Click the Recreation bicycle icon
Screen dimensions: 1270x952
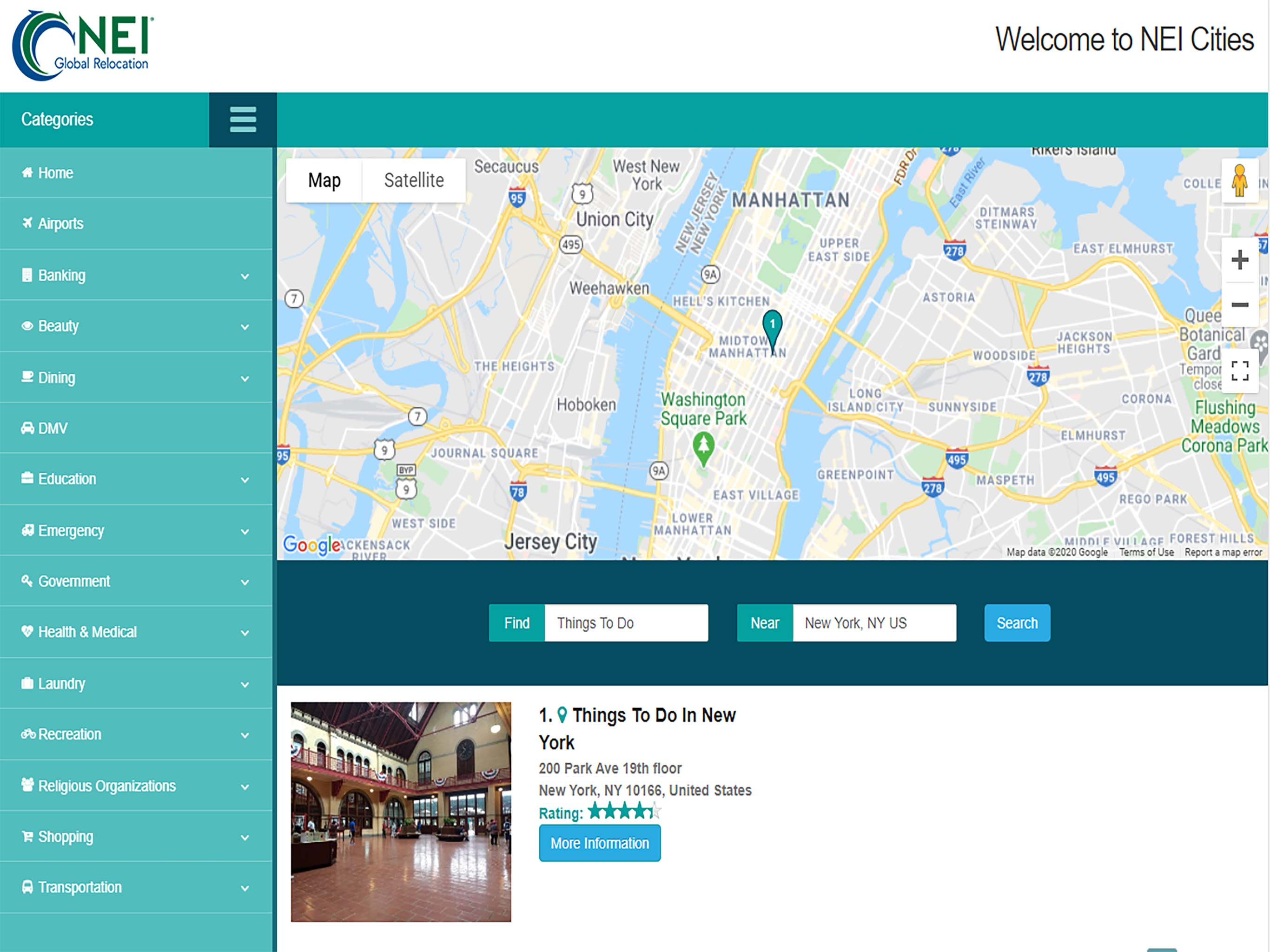(28, 733)
